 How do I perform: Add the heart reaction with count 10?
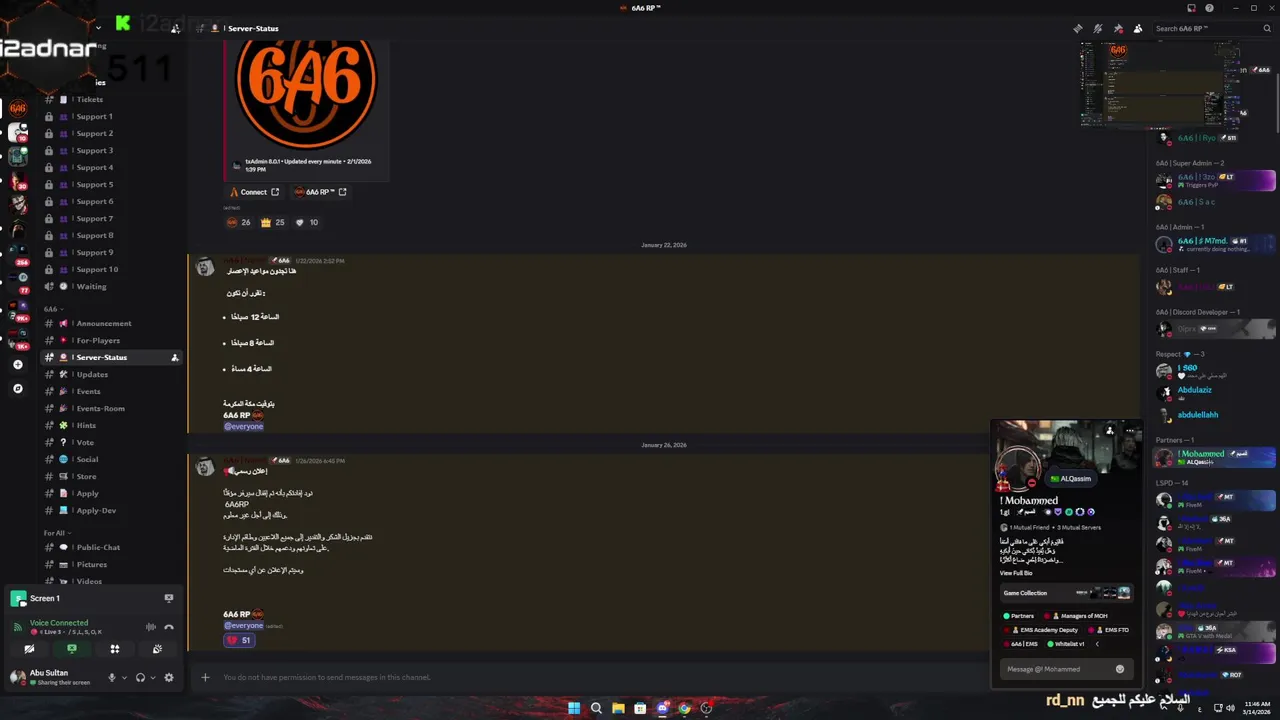(307, 222)
